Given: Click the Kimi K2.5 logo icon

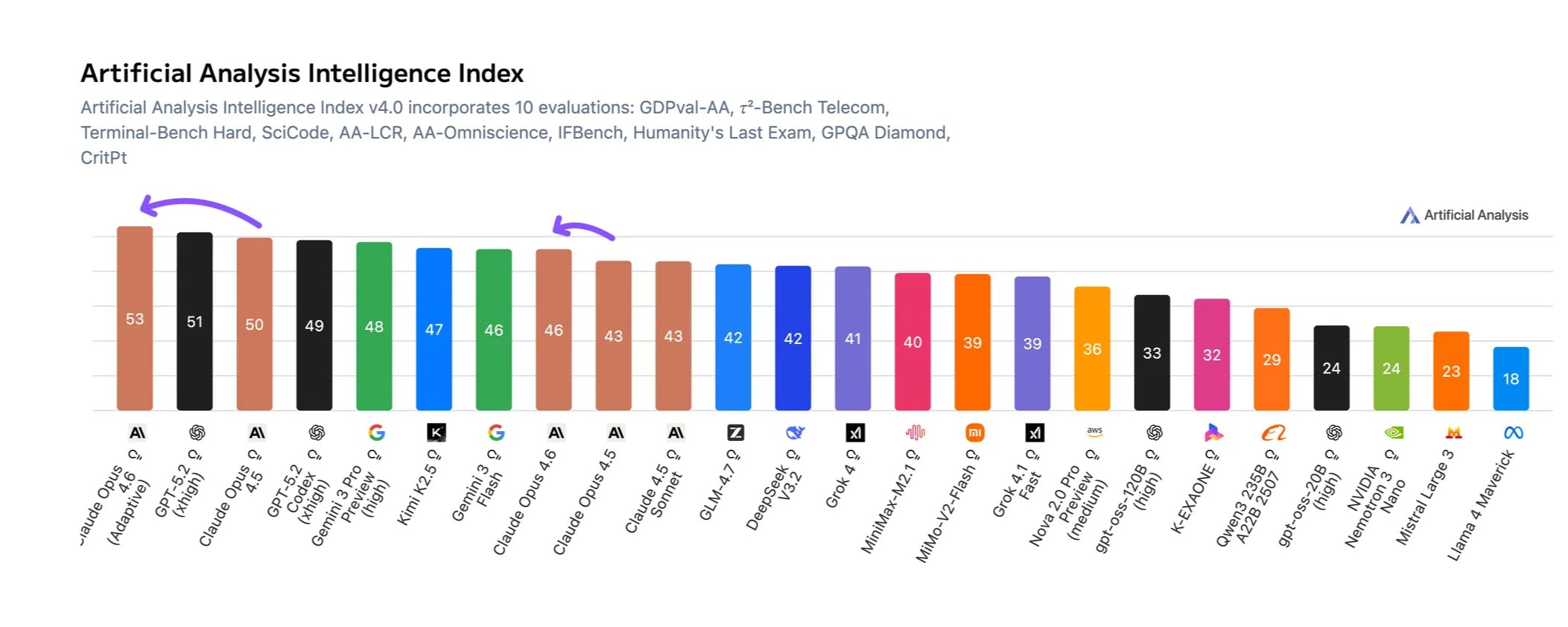Looking at the screenshot, I should [436, 433].
